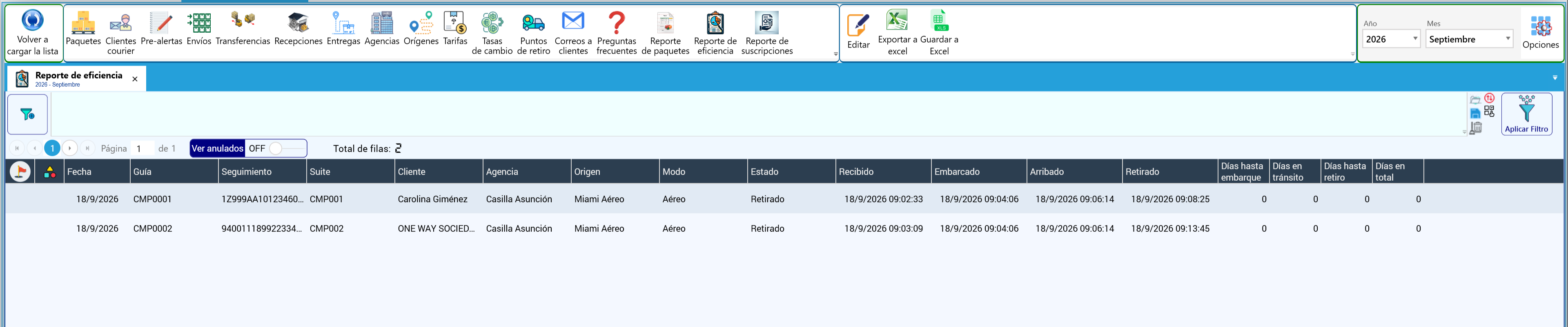This screenshot has width=1568, height=327.
Task: Open Reporte de paquetes
Action: point(665,34)
